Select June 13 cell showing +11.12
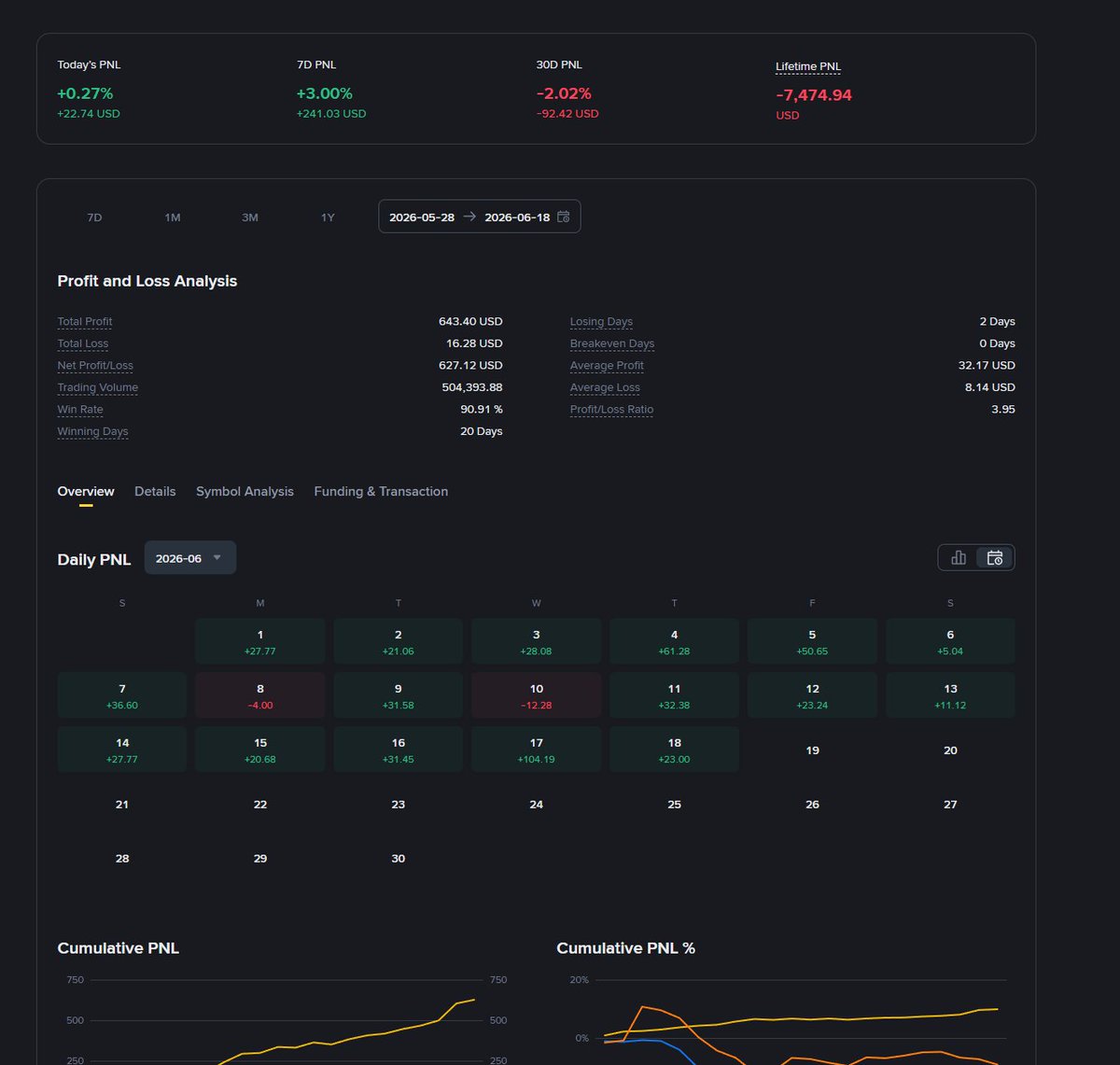The height and width of the screenshot is (1065, 1120). pyautogui.click(x=951, y=695)
